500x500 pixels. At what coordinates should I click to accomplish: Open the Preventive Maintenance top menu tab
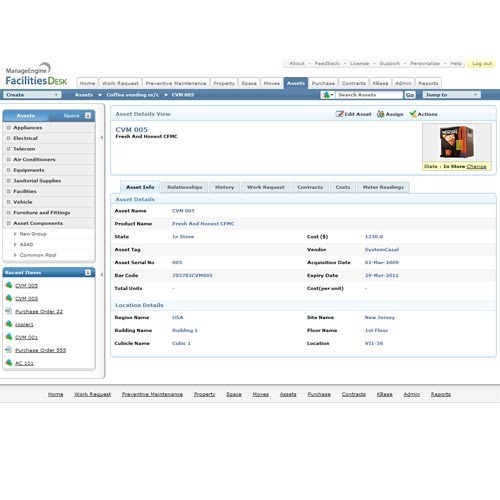tap(176, 83)
